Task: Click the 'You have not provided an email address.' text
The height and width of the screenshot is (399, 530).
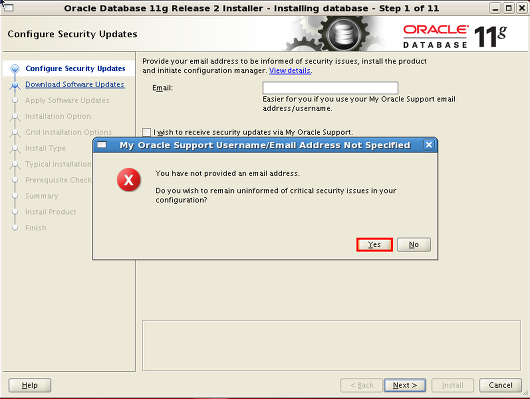Action: (227, 173)
